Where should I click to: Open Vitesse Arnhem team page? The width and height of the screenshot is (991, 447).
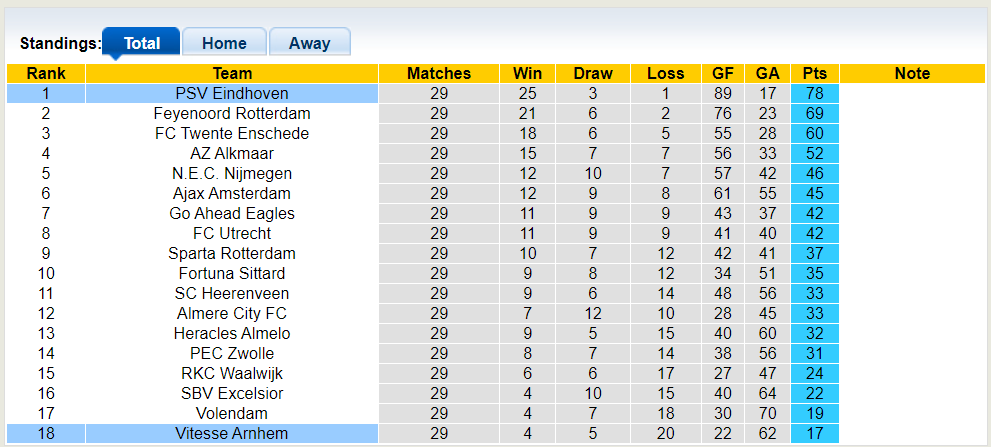pyautogui.click(x=232, y=433)
